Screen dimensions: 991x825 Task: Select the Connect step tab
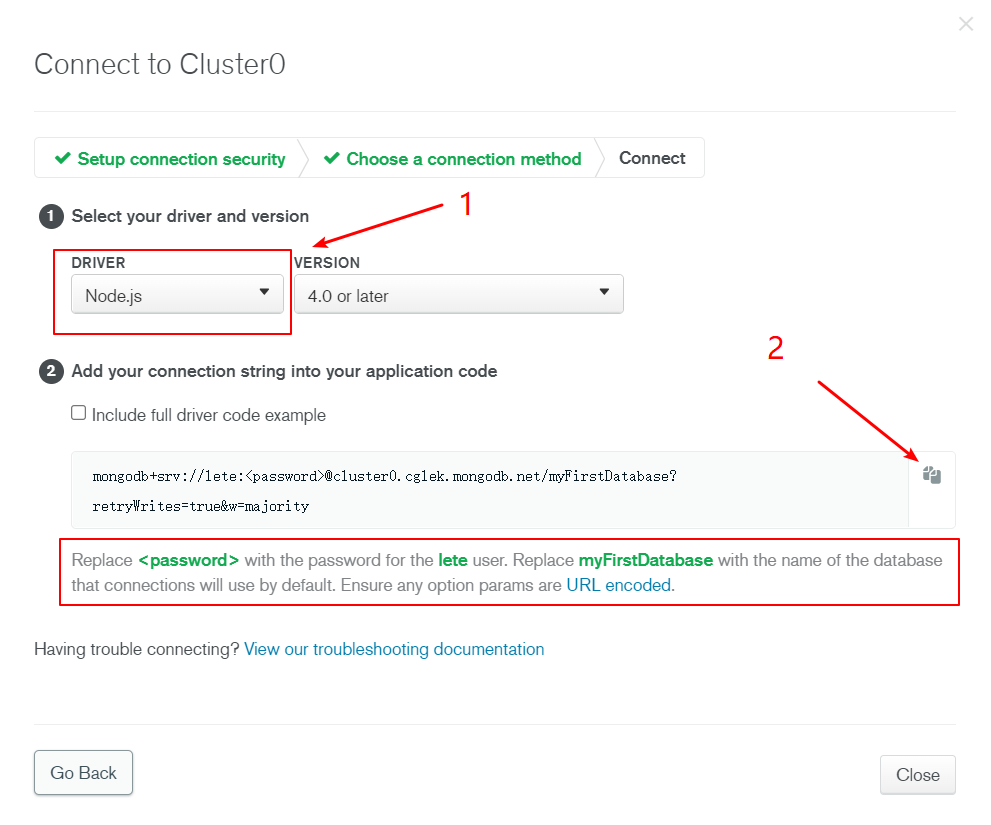(x=652, y=158)
